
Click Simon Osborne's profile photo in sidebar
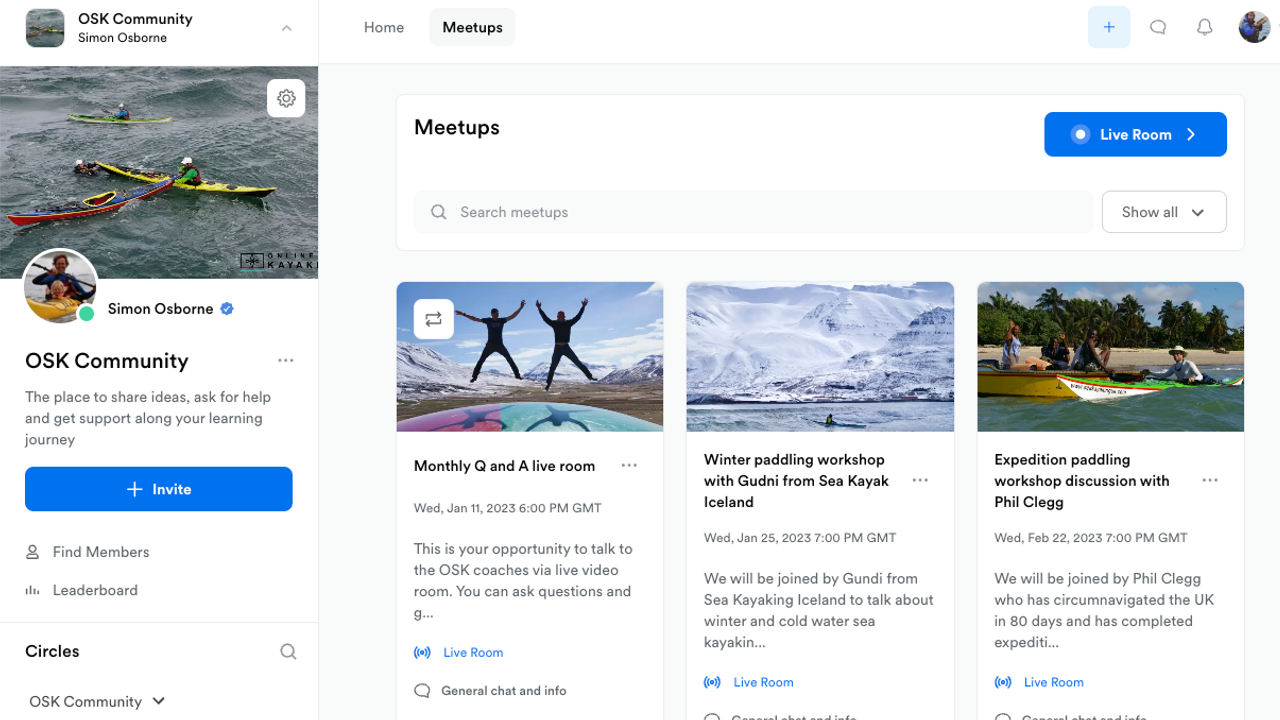coord(60,286)
